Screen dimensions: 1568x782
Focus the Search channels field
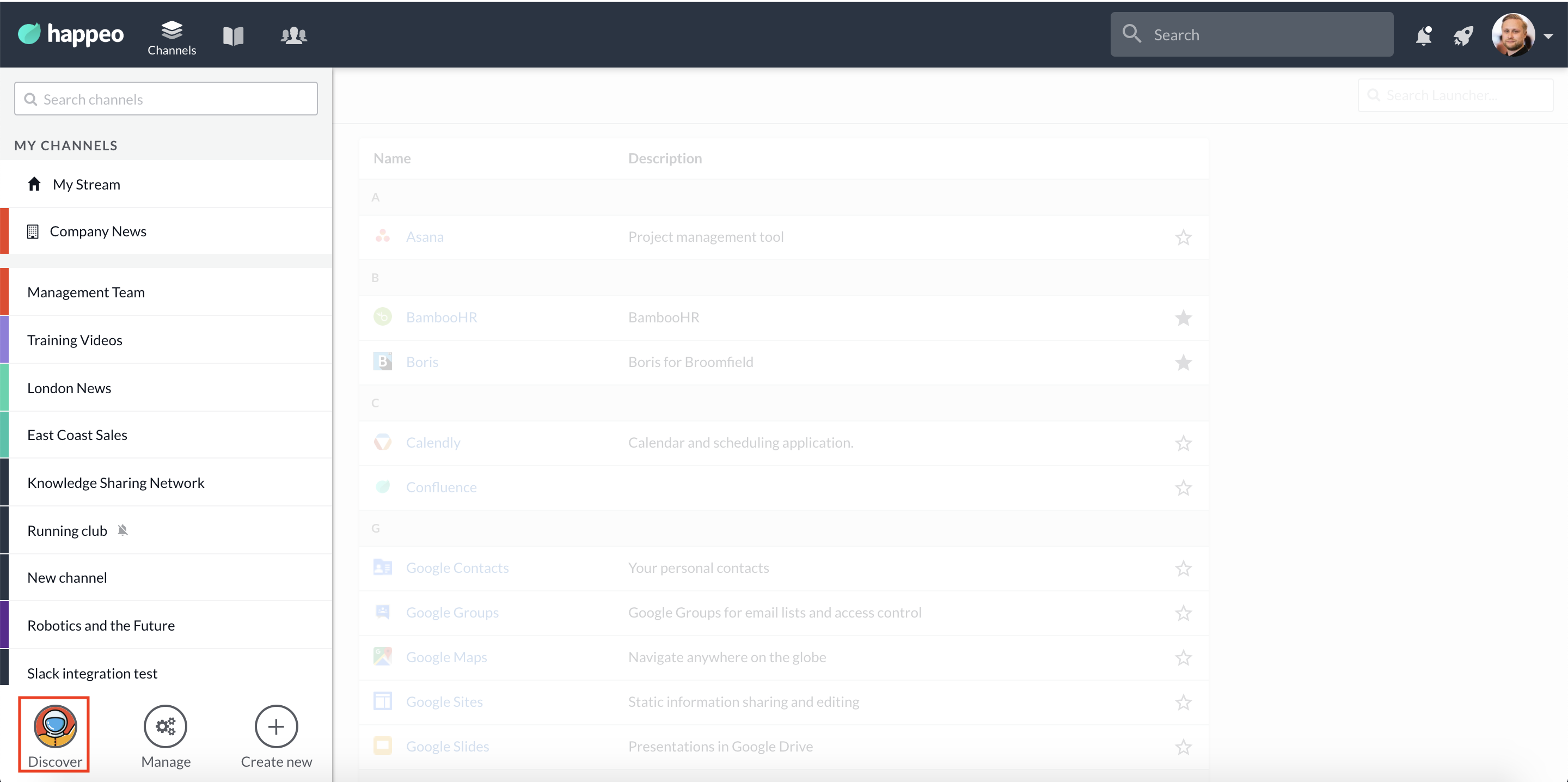pos(166,99)
